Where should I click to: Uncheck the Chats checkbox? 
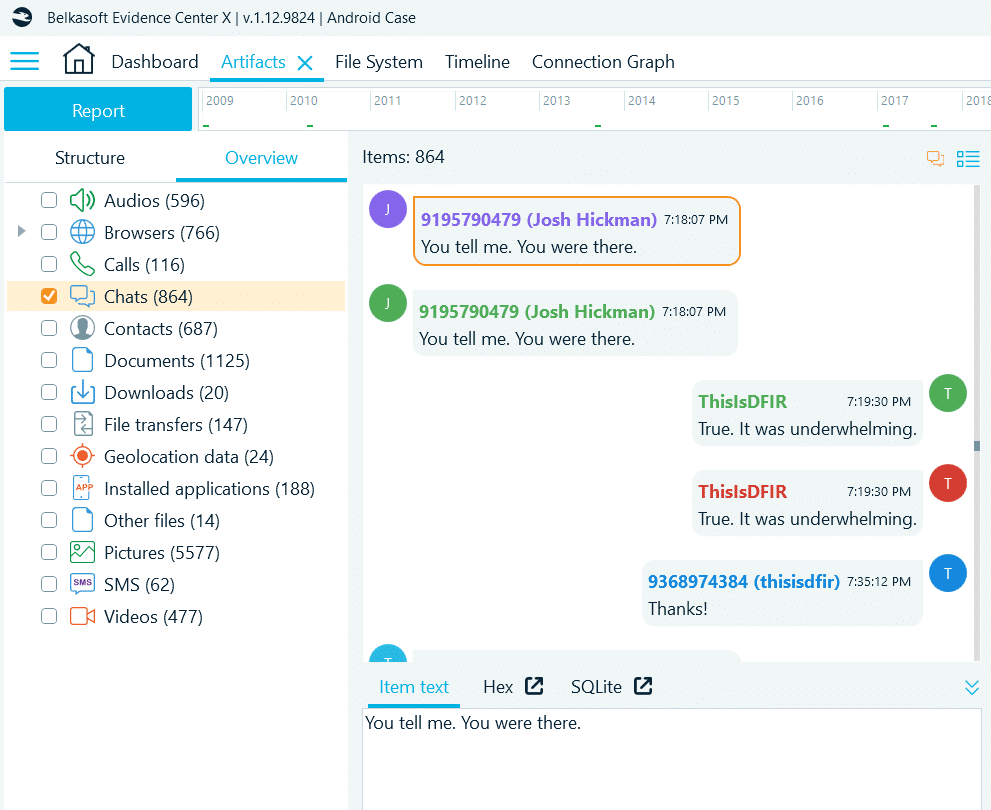point(49,297)
